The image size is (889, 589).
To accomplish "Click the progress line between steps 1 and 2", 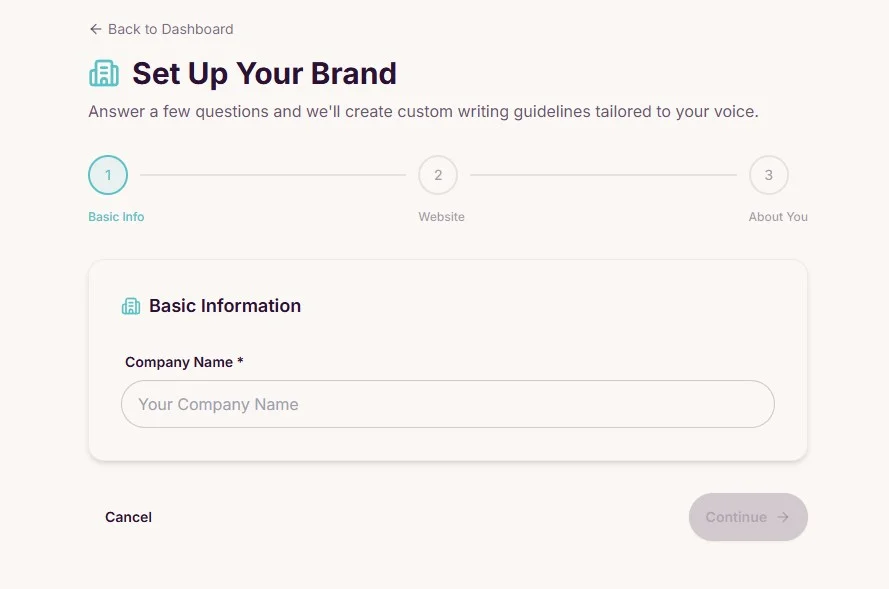I will [x=273, y=174].
